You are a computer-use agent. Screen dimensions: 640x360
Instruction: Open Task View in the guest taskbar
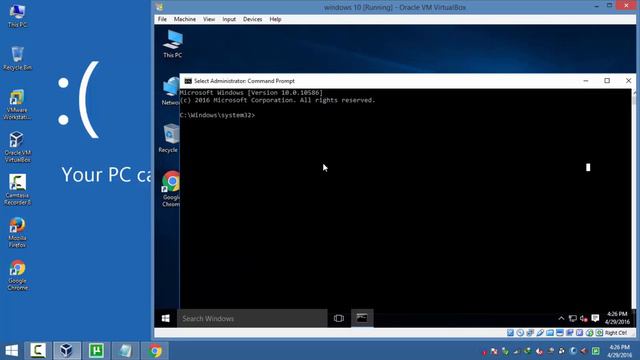338,318
